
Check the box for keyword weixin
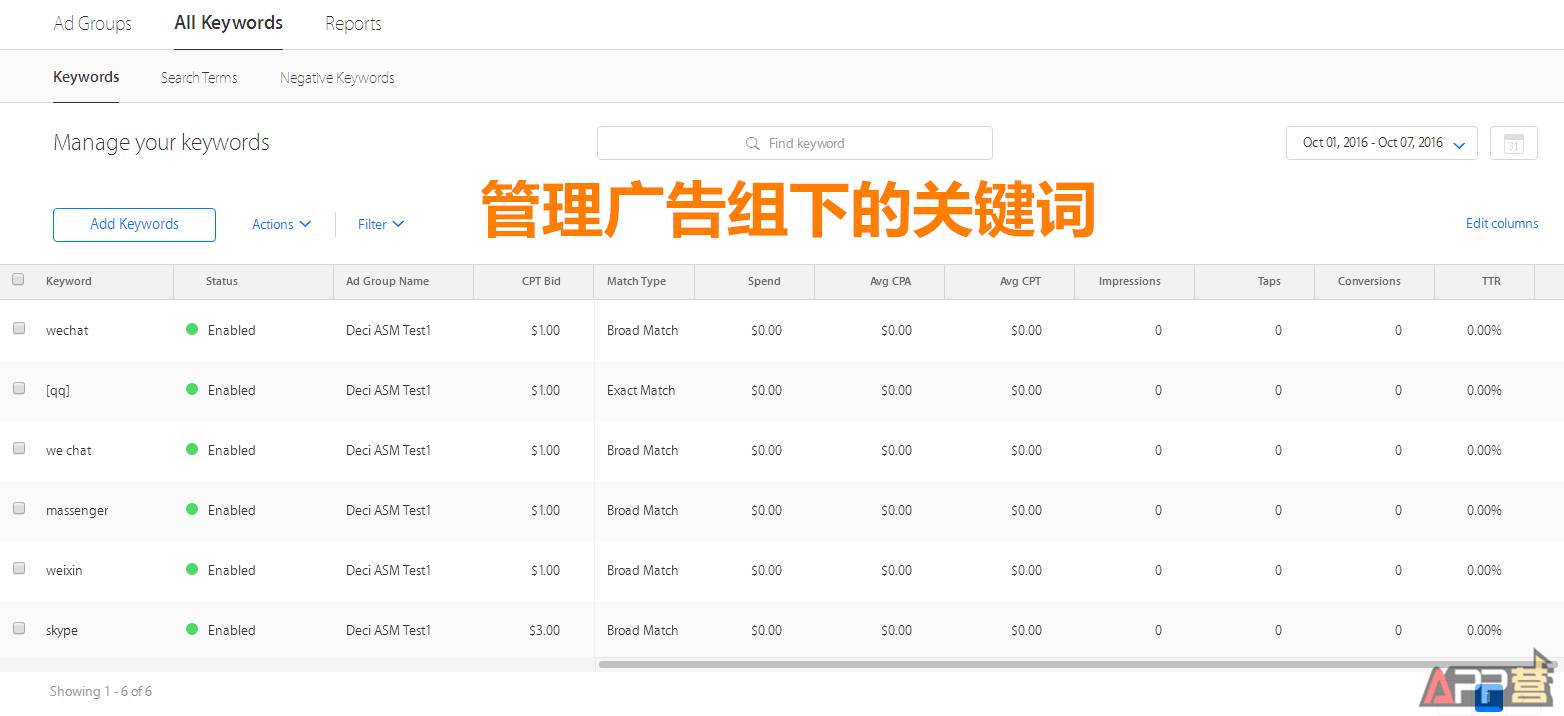point(18,568)
